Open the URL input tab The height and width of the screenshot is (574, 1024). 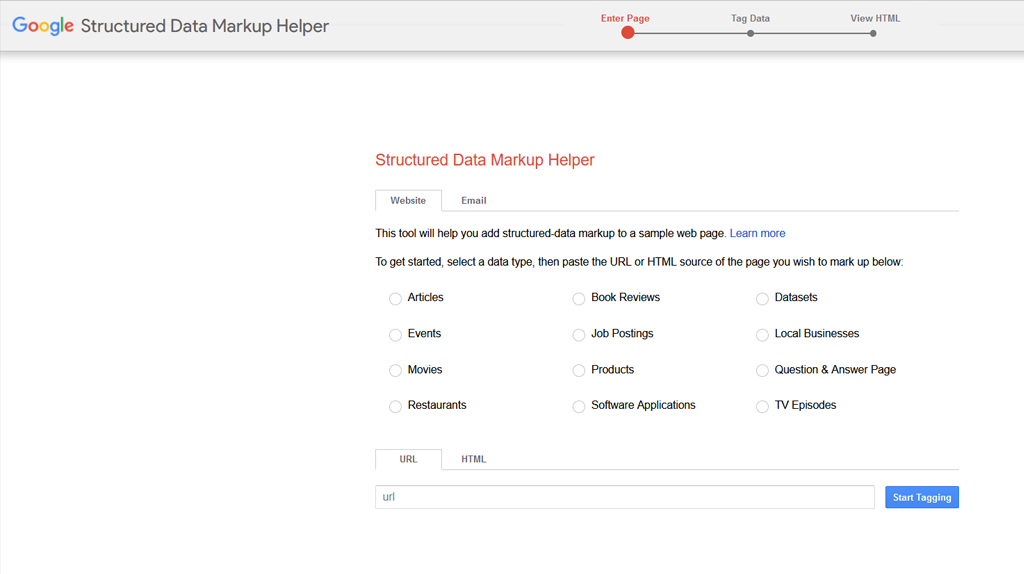[408, 459]
